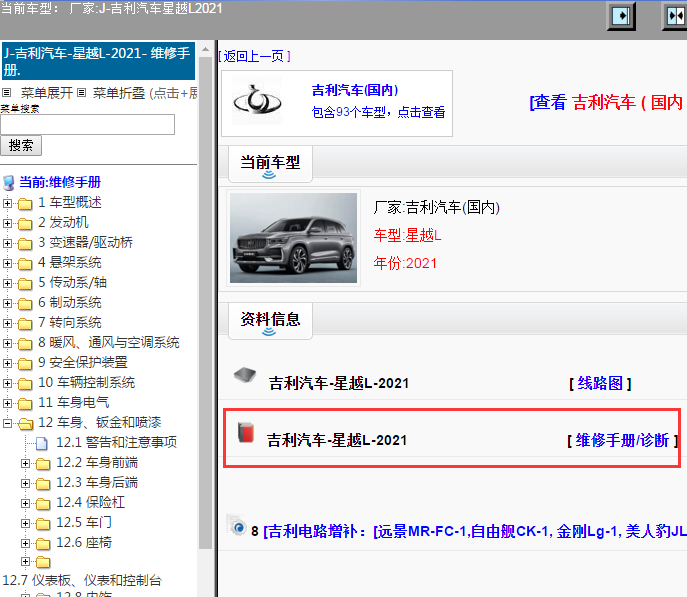Expand 1 车型概述 node

[7, 203]
